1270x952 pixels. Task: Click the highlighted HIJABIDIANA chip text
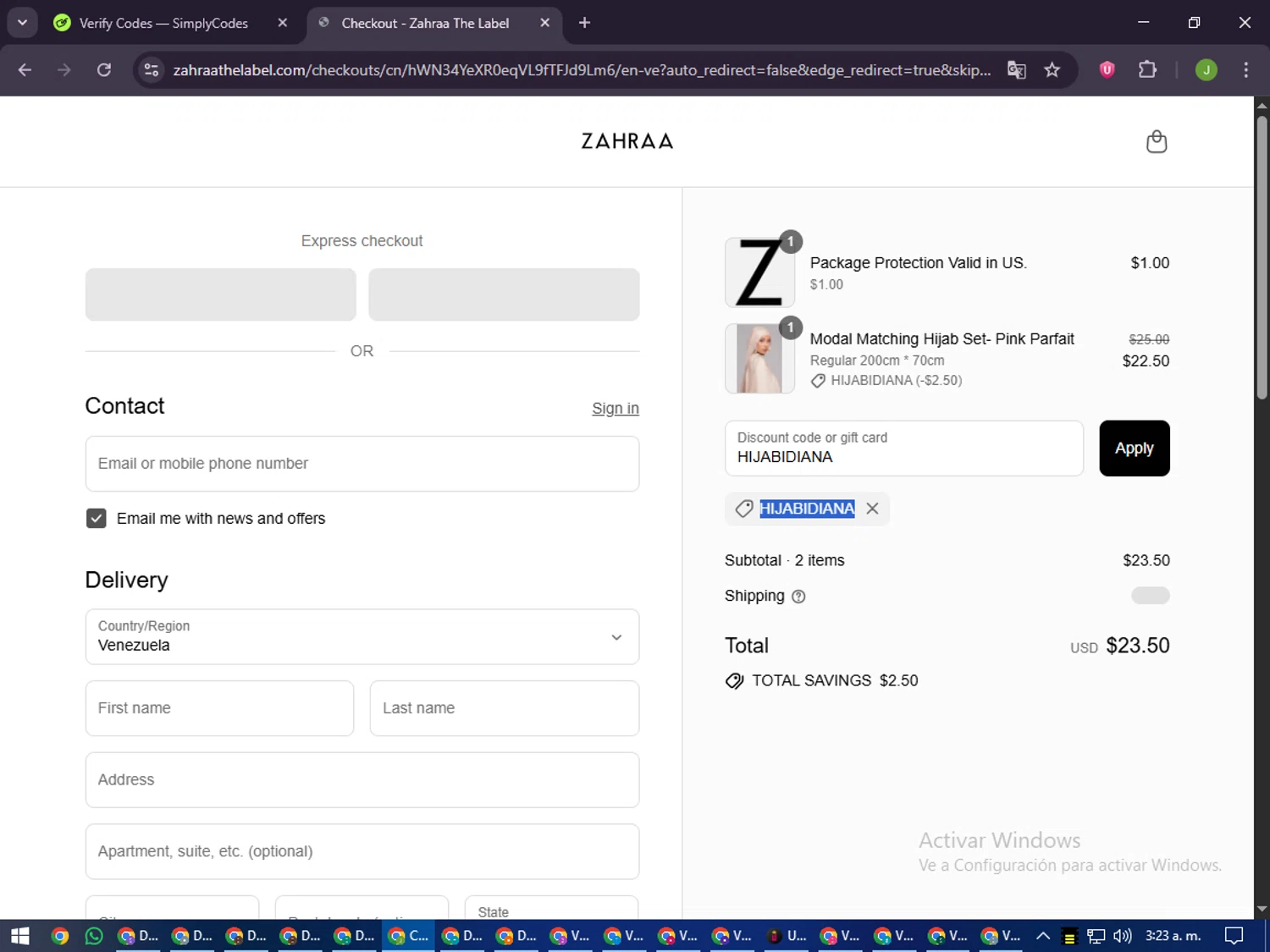807,509
